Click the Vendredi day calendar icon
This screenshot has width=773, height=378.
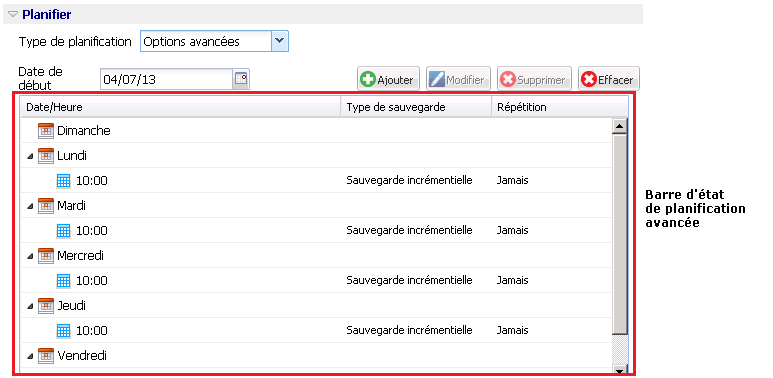[46, 355]
